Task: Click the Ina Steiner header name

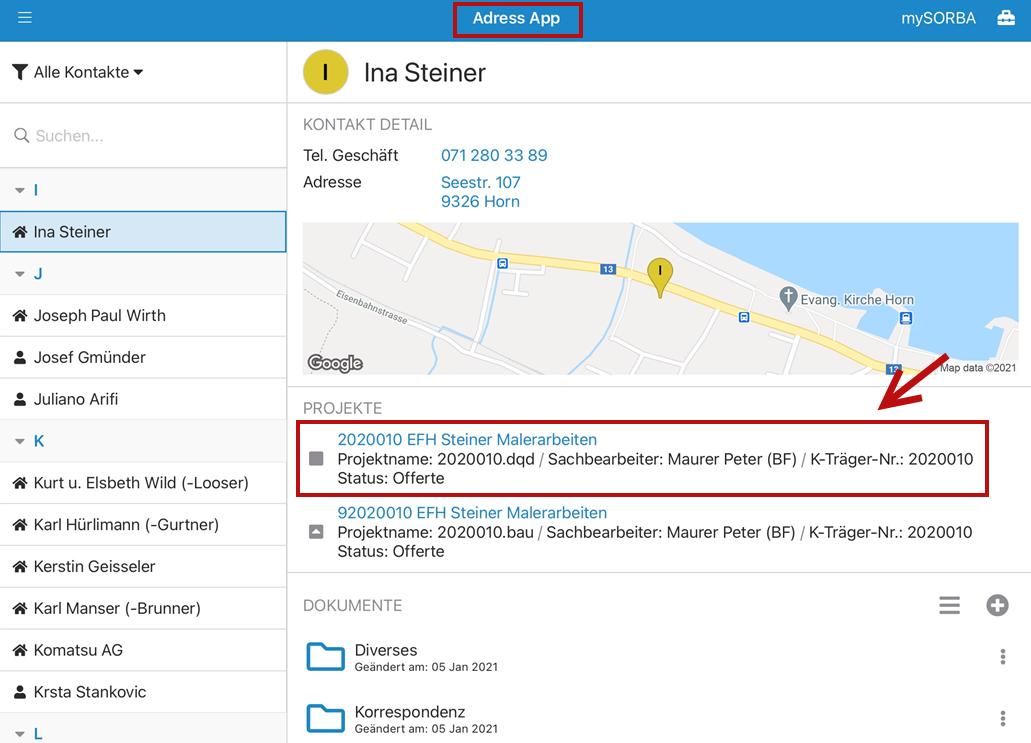Action: [x=425, y=72]
